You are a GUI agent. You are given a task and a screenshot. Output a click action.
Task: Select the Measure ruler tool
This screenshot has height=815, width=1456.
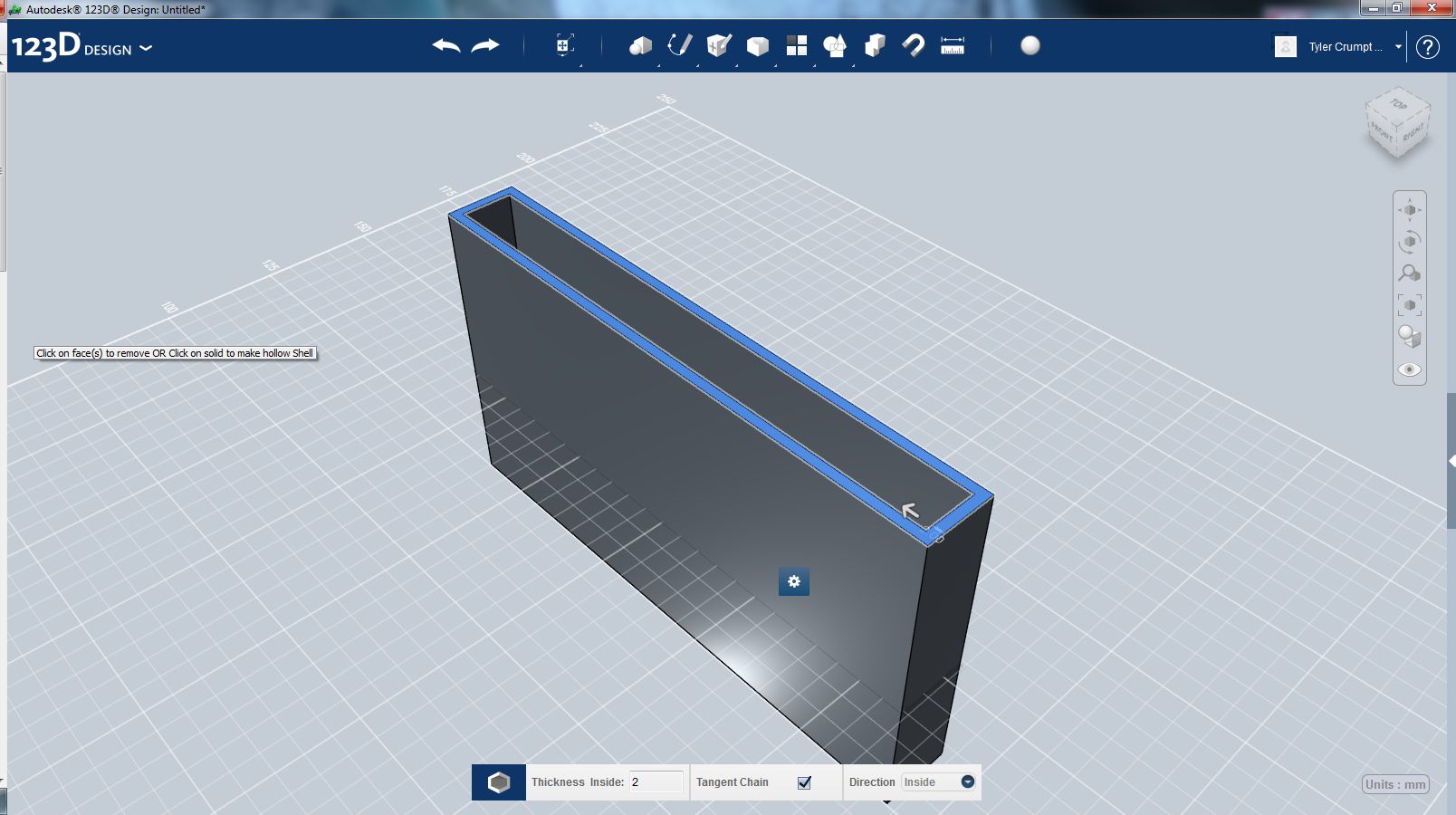point(953,45)
